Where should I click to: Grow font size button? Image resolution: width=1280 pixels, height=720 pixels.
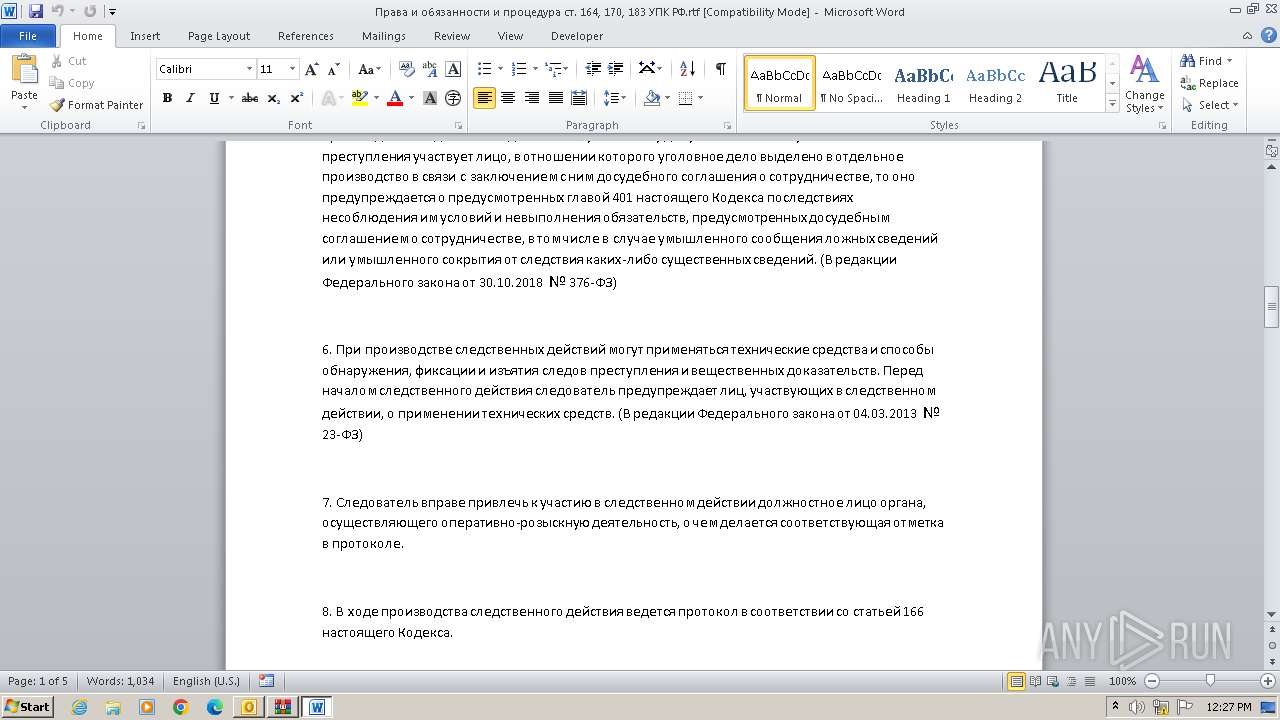312,69
